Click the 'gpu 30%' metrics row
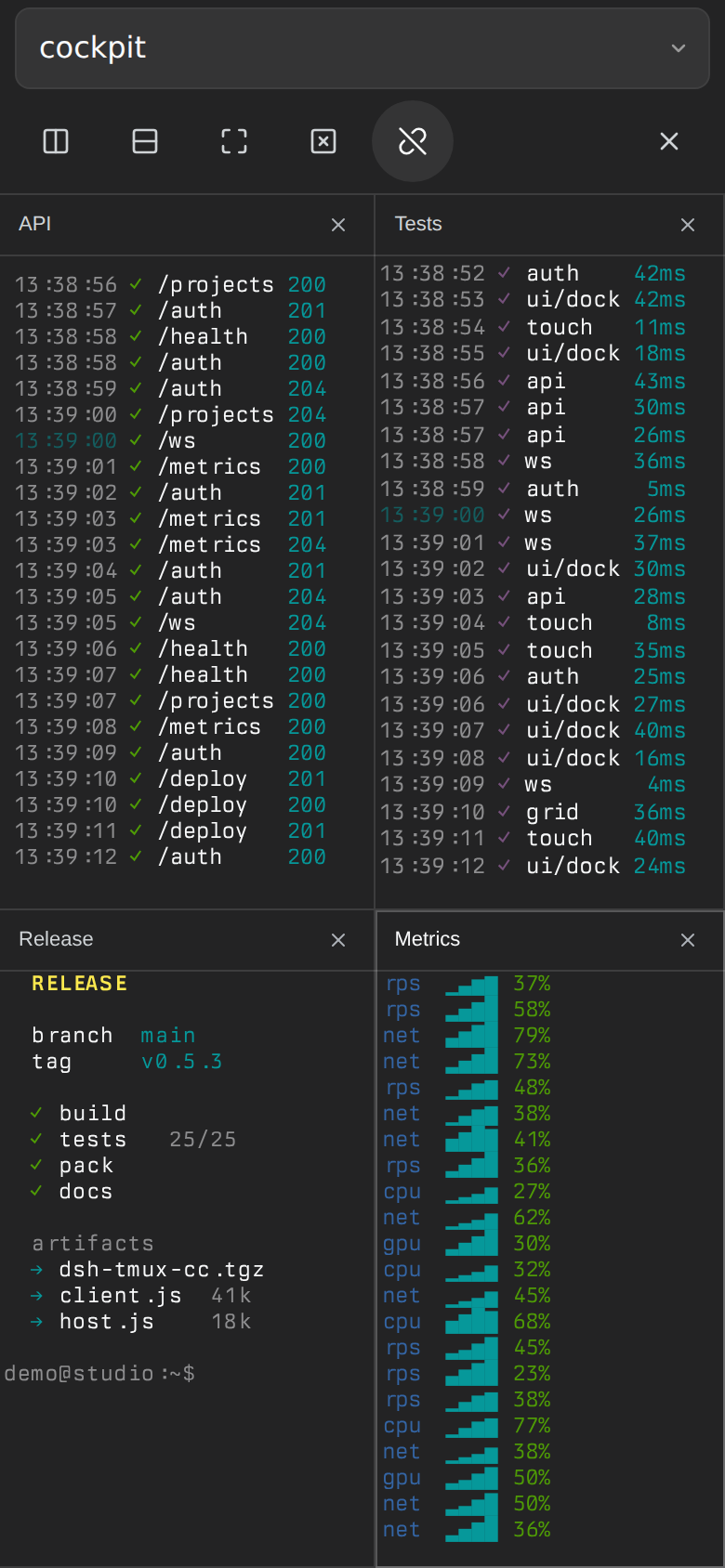 pyautogui.click(x=468, y=1244)
